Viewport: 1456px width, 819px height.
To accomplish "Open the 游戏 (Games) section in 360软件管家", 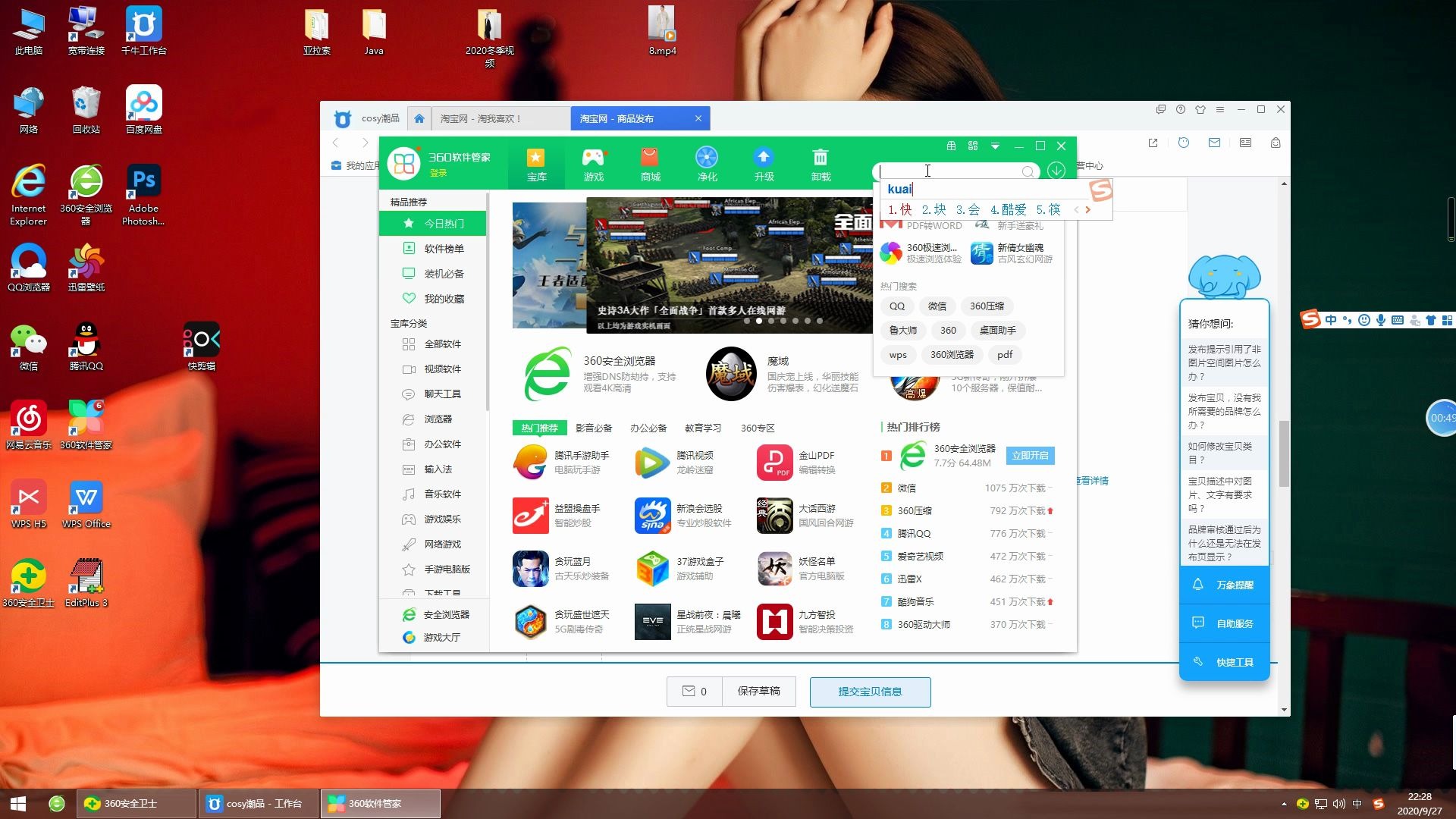I will point(593,164).
